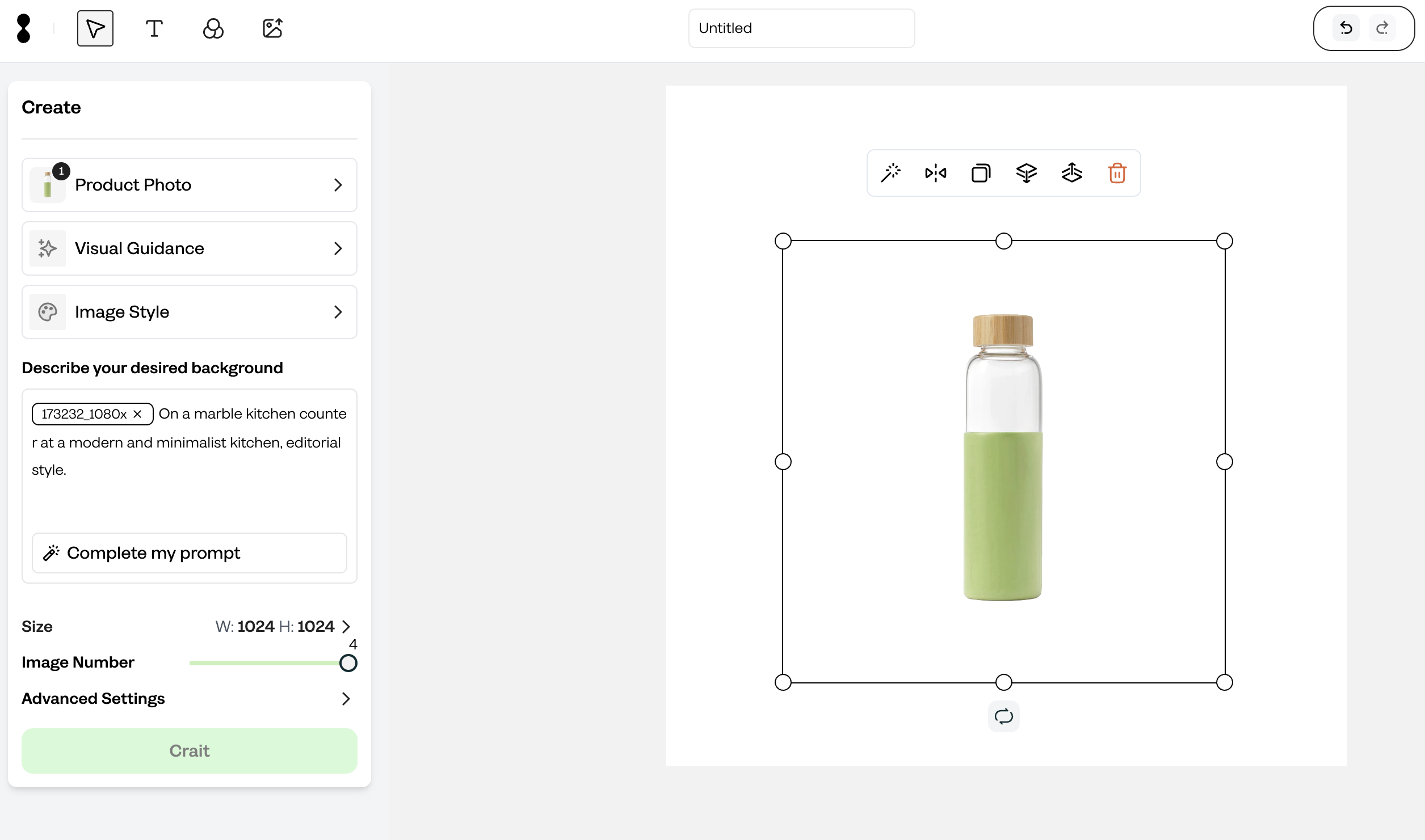The width and height of the screenshot is (1425, 840).
Task: Expand the Image Style section
Action: click(190, 312)
